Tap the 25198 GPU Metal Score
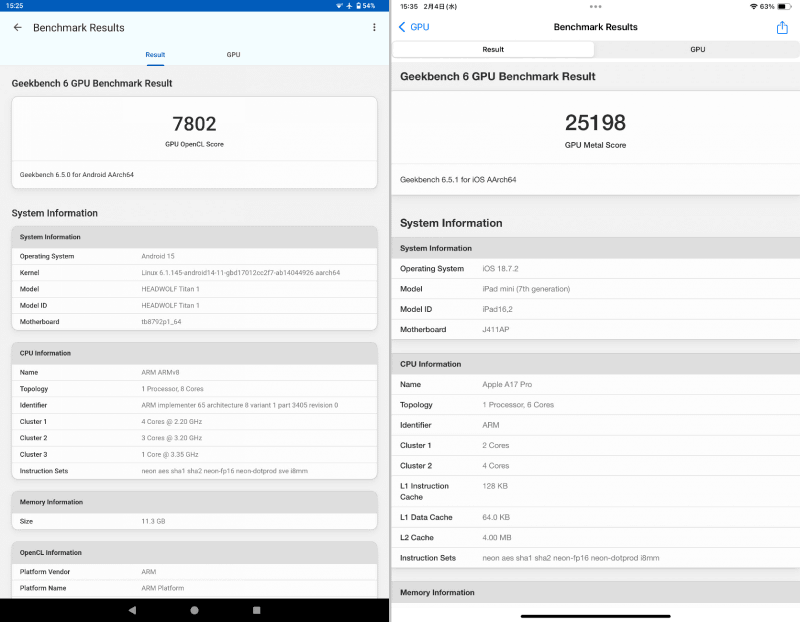Image resolution: width=800 pixels, height=622 pixels. click(x=596, y=122)
